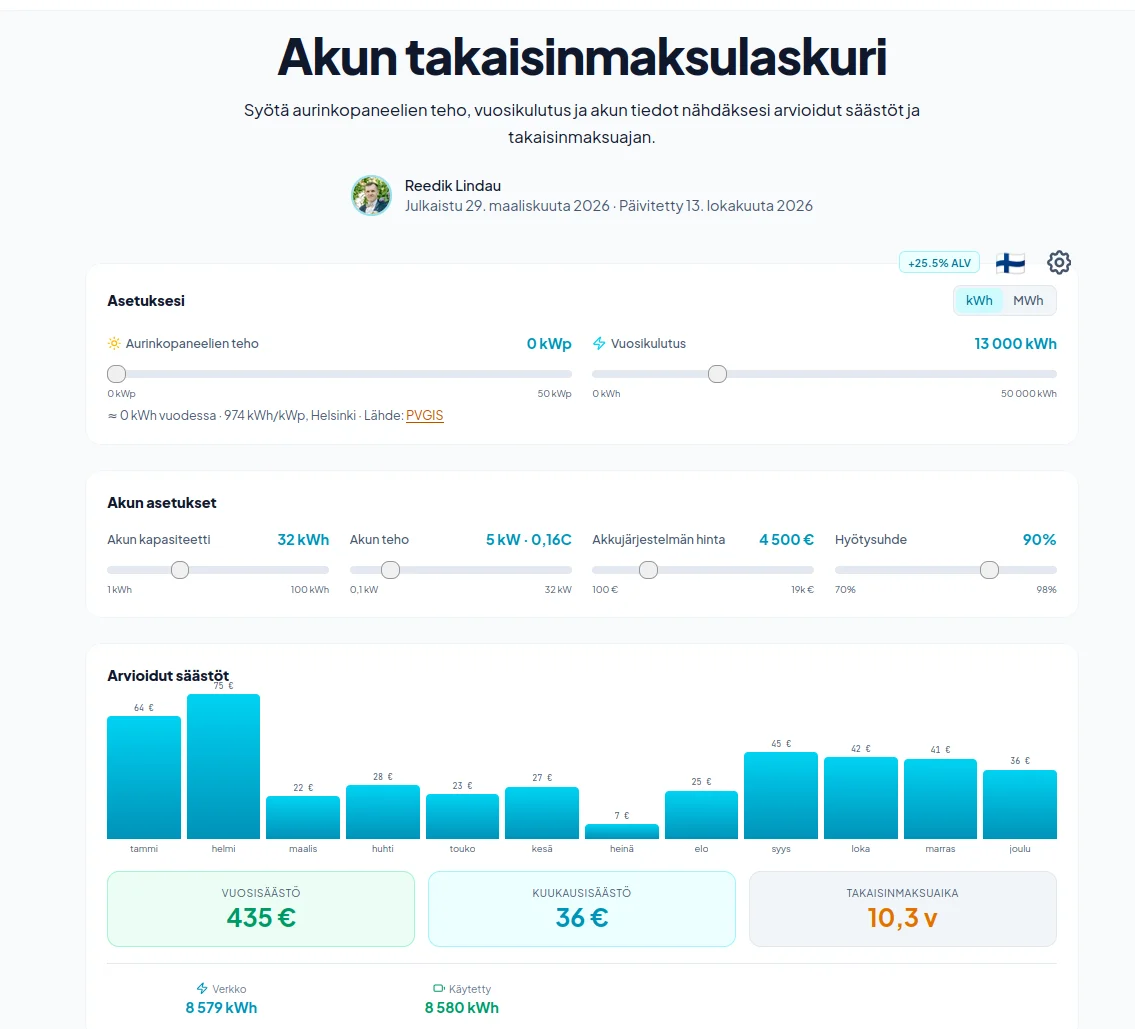Switch units to kWh
Viewport: 1135px width, 1029px height.
pyautogui.click(x=979, y=300)
